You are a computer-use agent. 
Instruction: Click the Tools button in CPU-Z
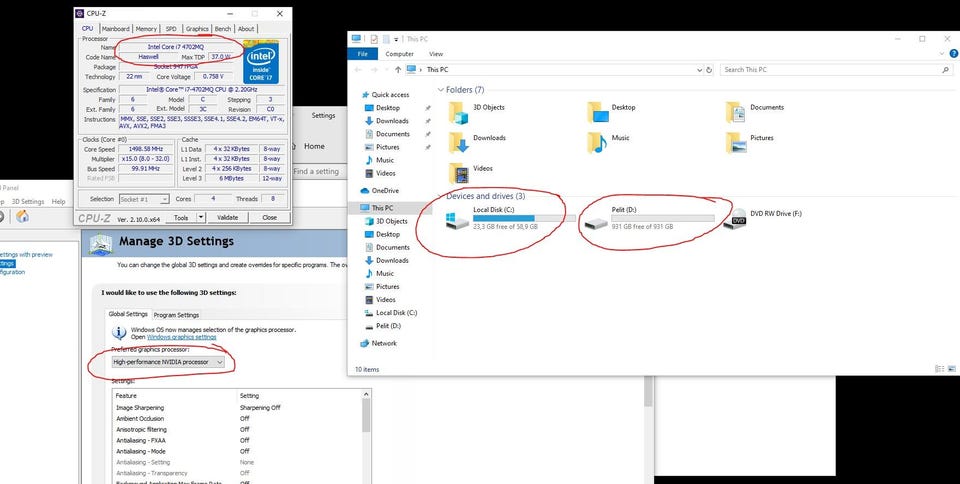(x=181, y=217)
